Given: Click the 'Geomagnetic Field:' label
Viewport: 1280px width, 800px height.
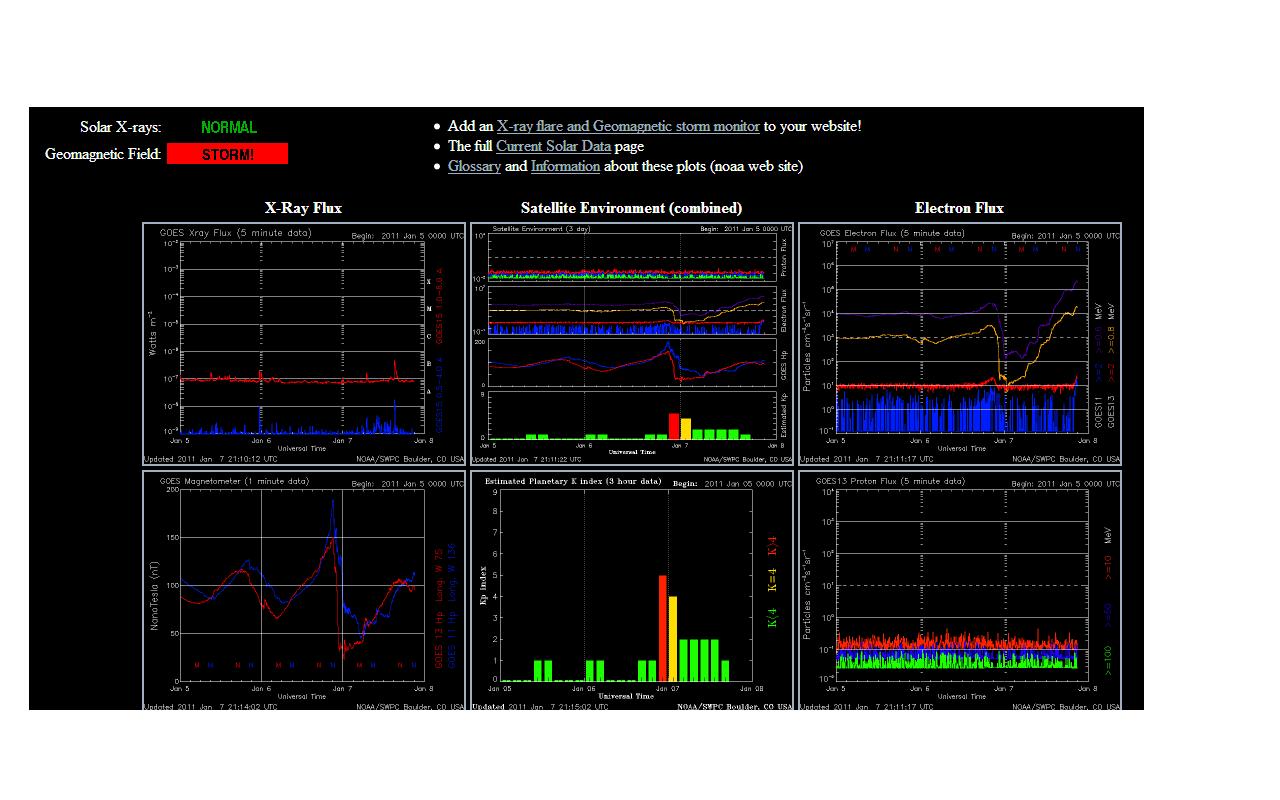Looking at the screenshot, I should pyautogui.click(x=103, y=154).
